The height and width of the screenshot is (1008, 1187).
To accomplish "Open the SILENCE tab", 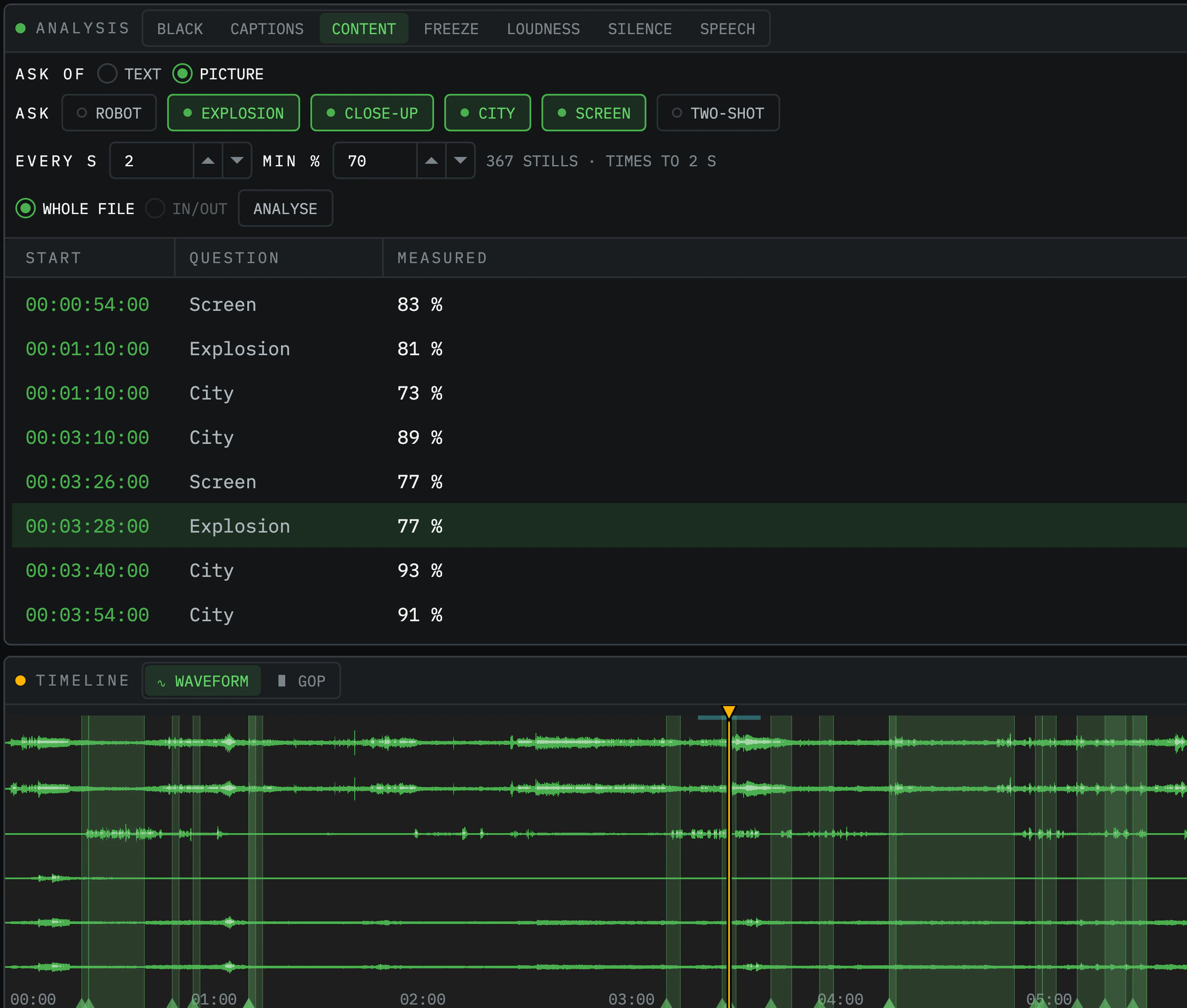I will (639, 29).
